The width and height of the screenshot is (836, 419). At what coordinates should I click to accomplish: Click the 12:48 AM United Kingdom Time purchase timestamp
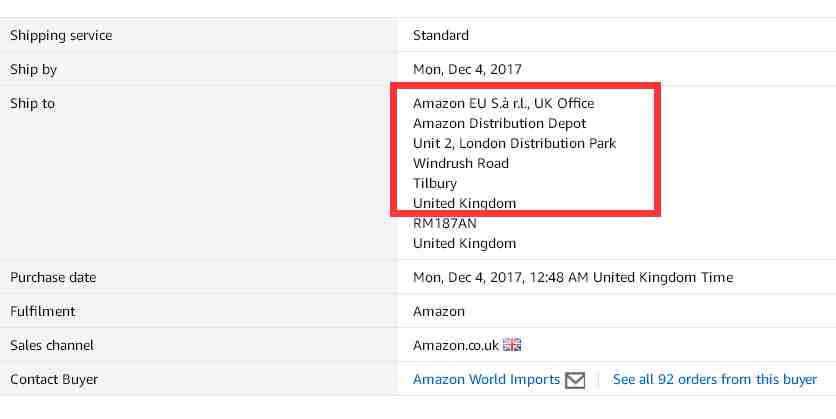631,278
